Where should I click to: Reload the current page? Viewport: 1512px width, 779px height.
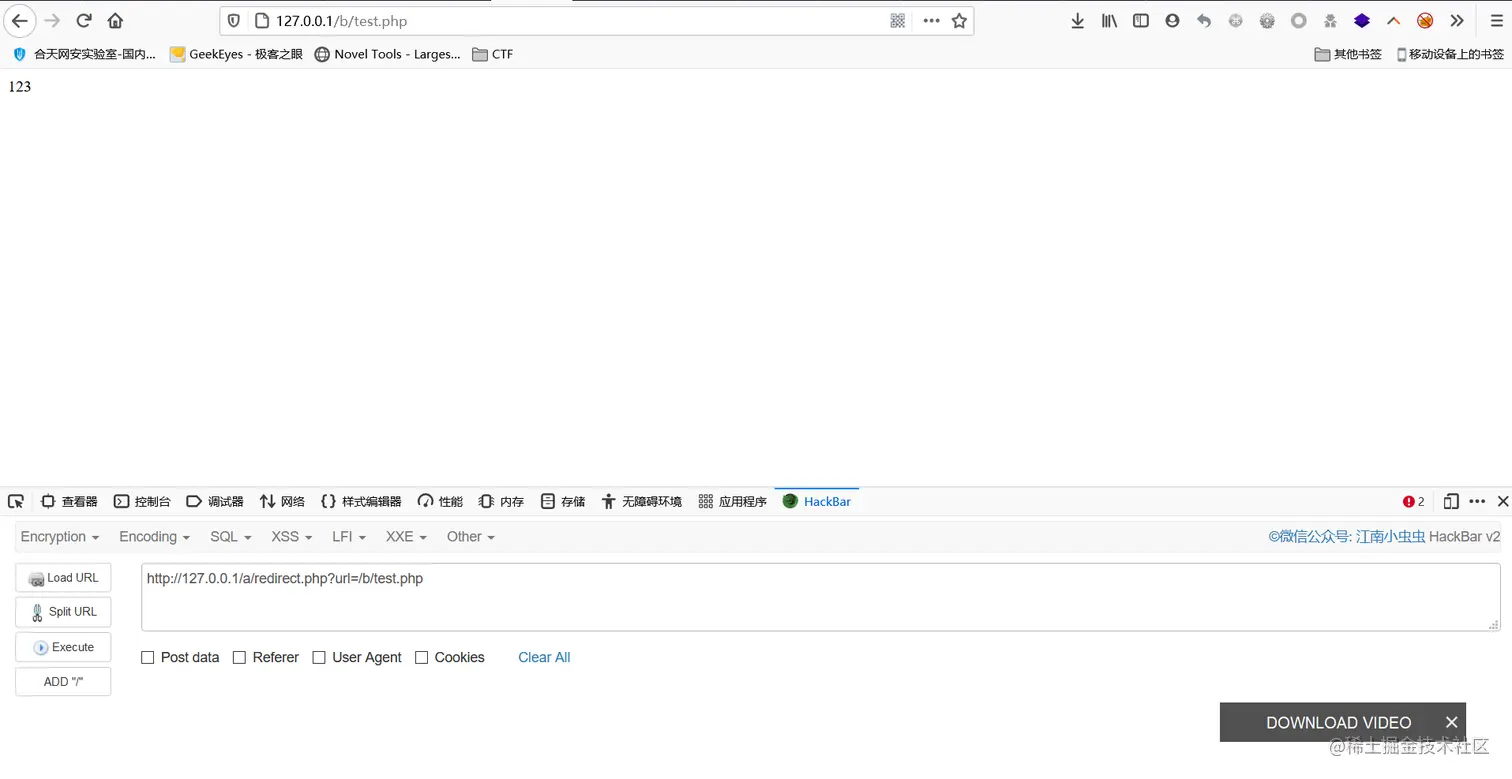pyautogui.click(x=84, y=20)
